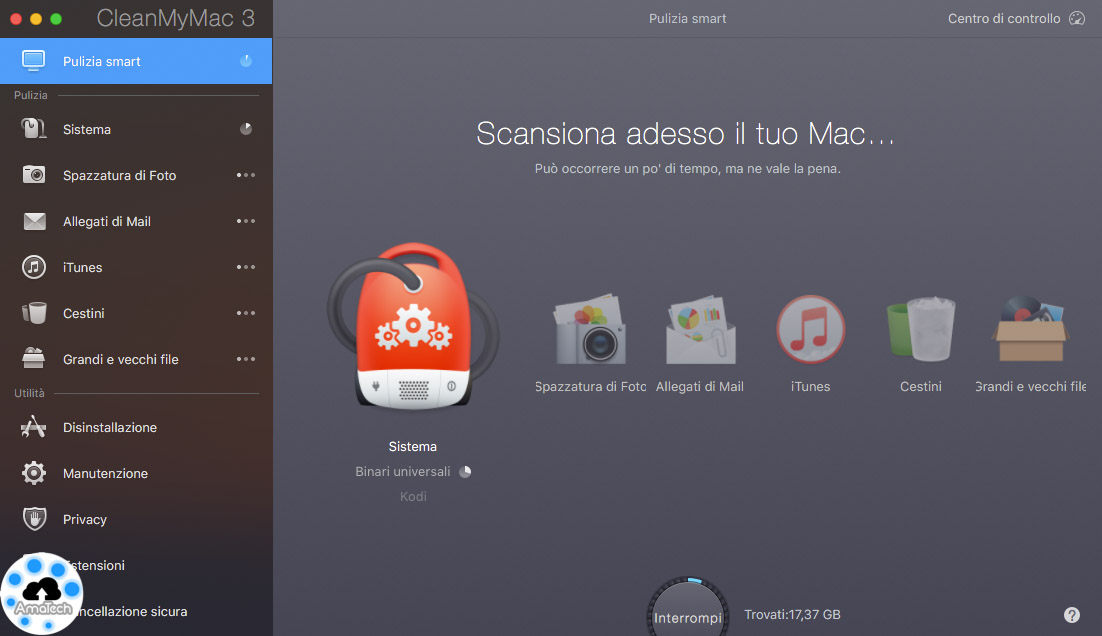Click the Cestini trash bins icon
Image resolution: width=1102 pixels, height=636 pixels.
point(920,330)
